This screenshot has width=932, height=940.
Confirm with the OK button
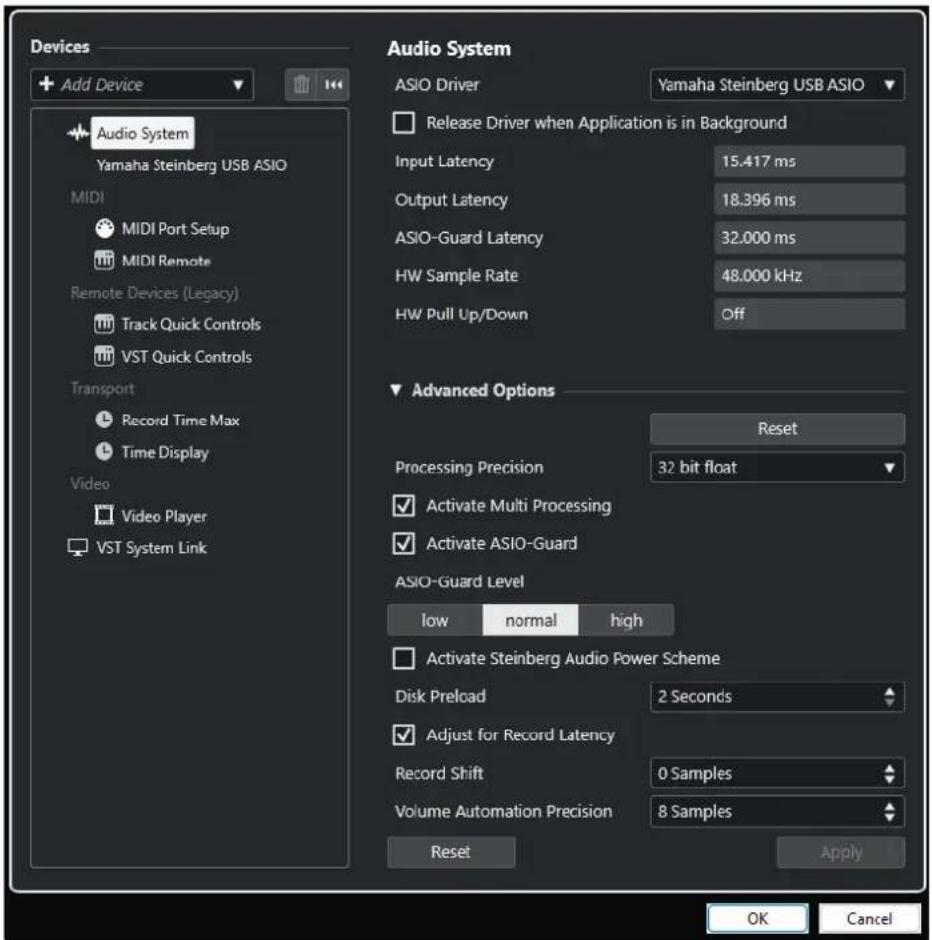(x=757, y=918)
